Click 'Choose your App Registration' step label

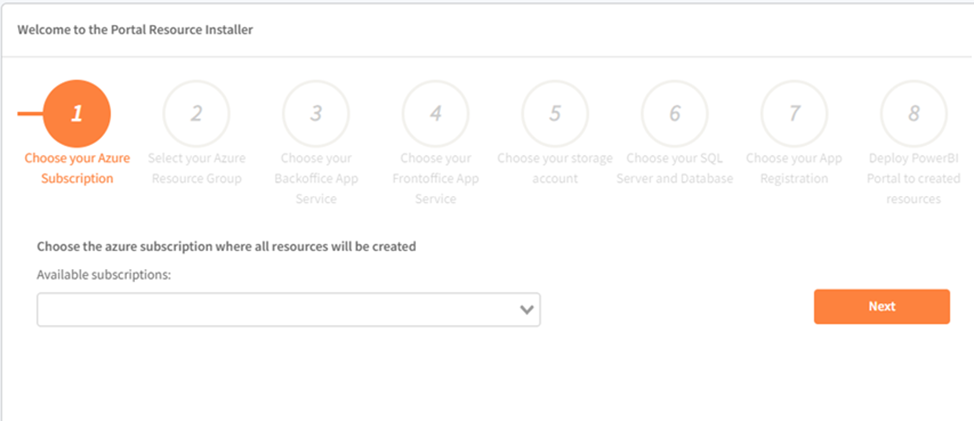[794, 168]
